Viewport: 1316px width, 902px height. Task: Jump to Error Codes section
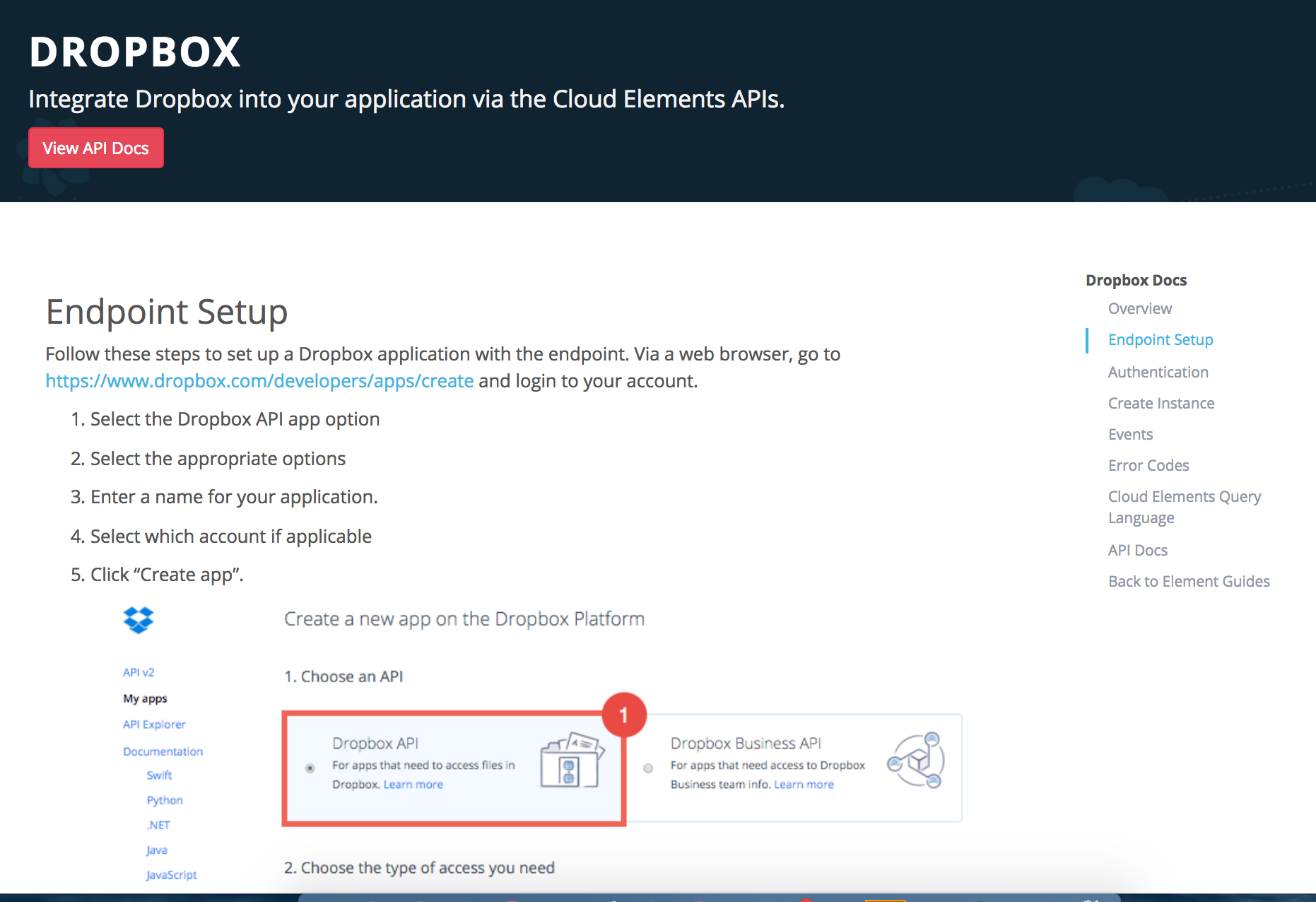coord(1148,465)
